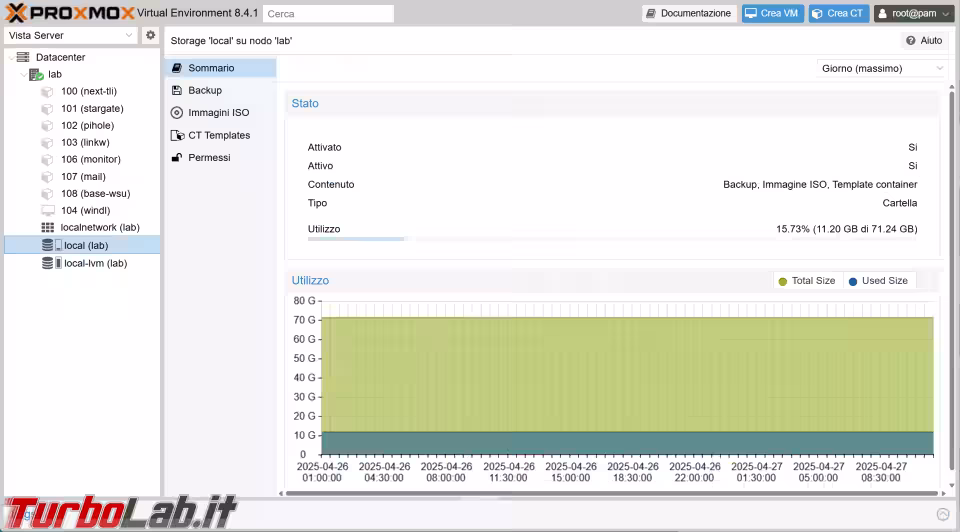The width and height of the screenshot is (960, 532).
Task: Click the Backup floppy icon
Action: click(176, 90)
